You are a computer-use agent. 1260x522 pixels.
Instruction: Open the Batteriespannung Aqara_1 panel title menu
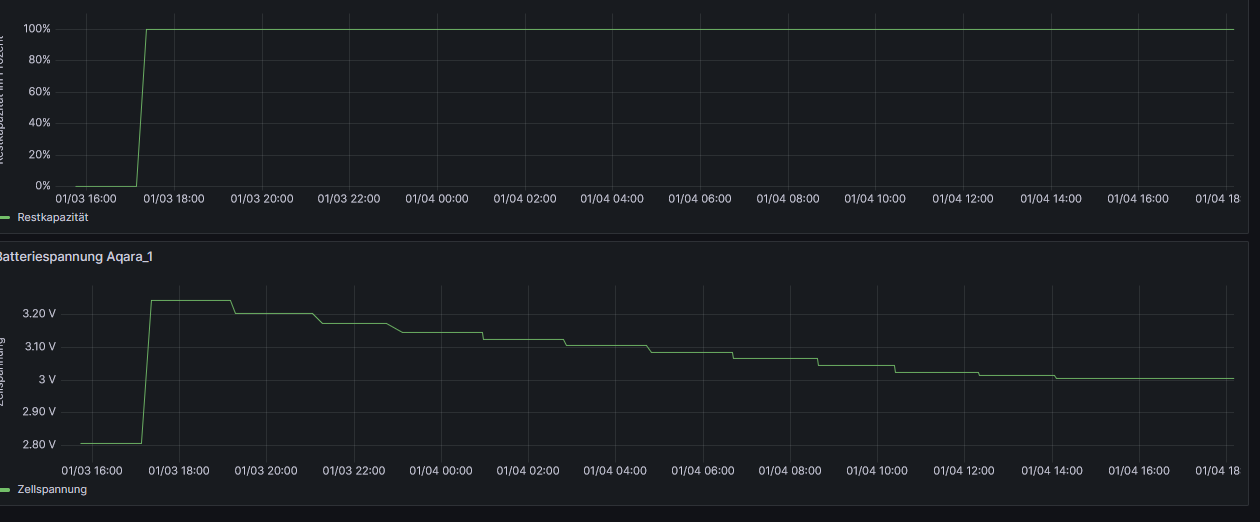coord(76,257)
